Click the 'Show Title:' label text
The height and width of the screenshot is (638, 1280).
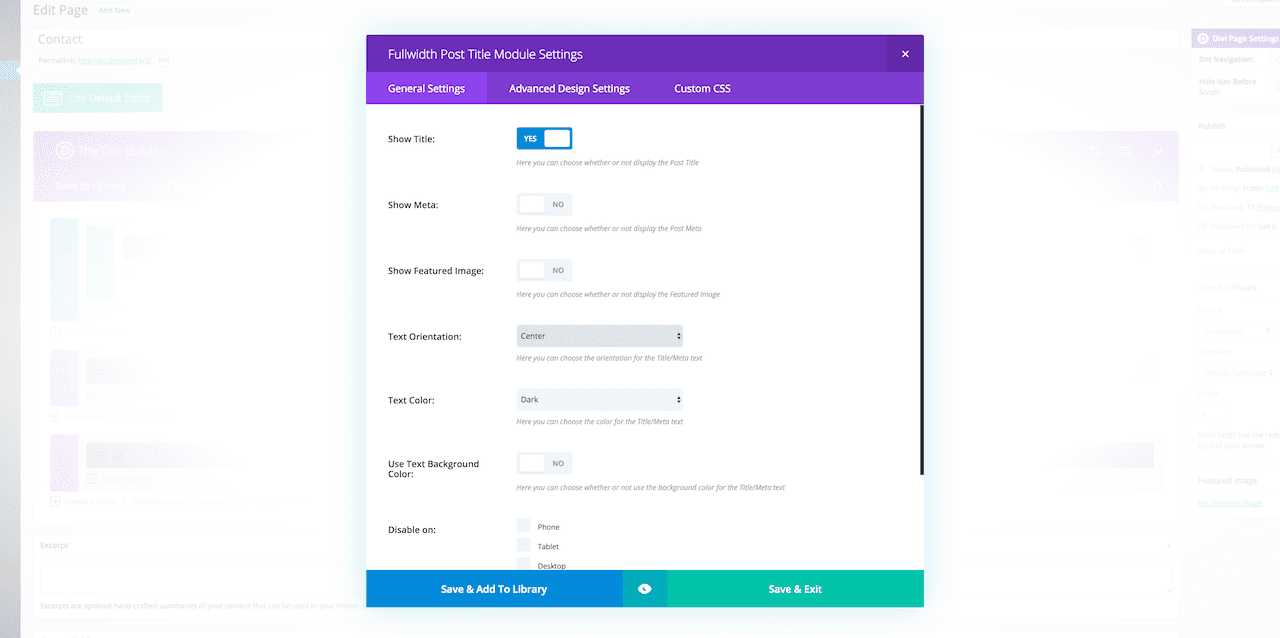click(411, 139)
